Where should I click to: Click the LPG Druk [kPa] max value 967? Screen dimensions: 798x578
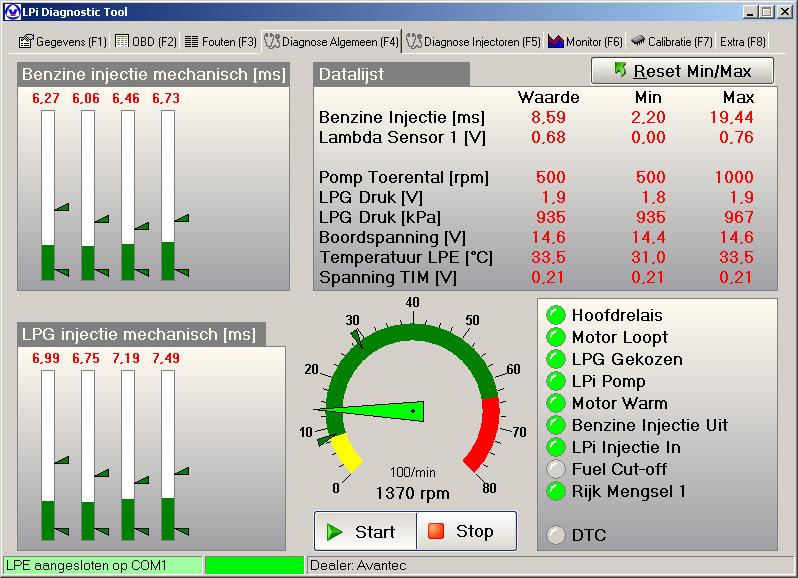739,217
